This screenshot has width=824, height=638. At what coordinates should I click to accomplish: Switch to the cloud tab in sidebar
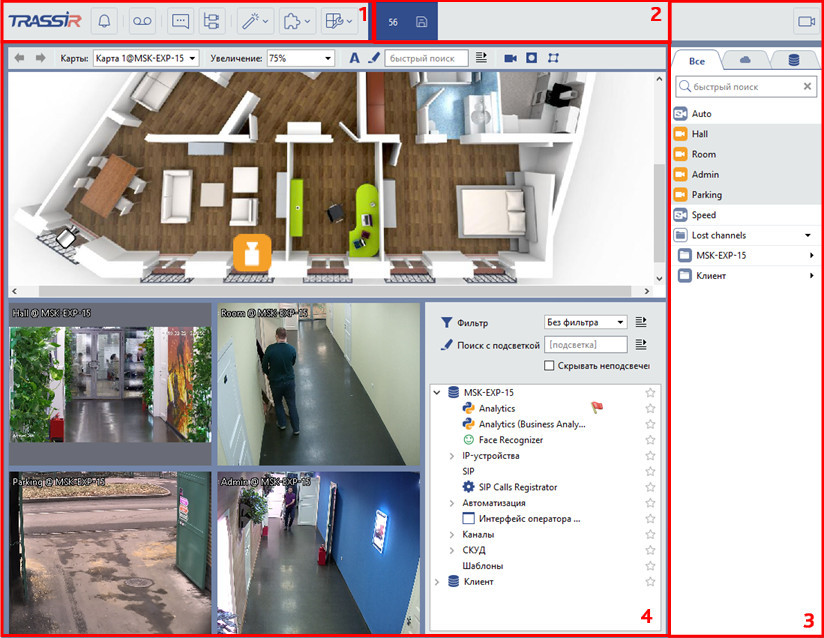[x=745, y=60]
